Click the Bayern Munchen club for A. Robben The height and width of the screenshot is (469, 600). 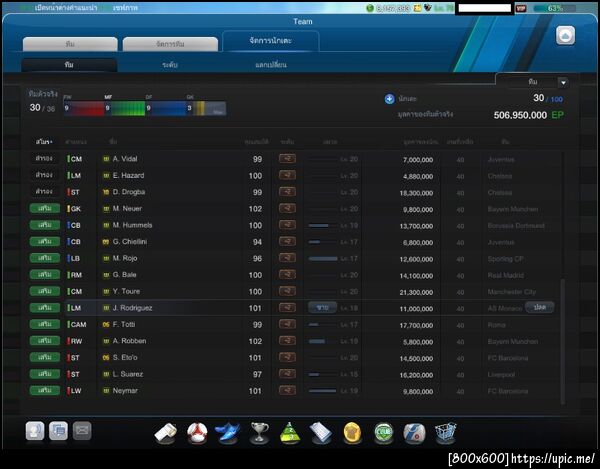click(513, 341)
